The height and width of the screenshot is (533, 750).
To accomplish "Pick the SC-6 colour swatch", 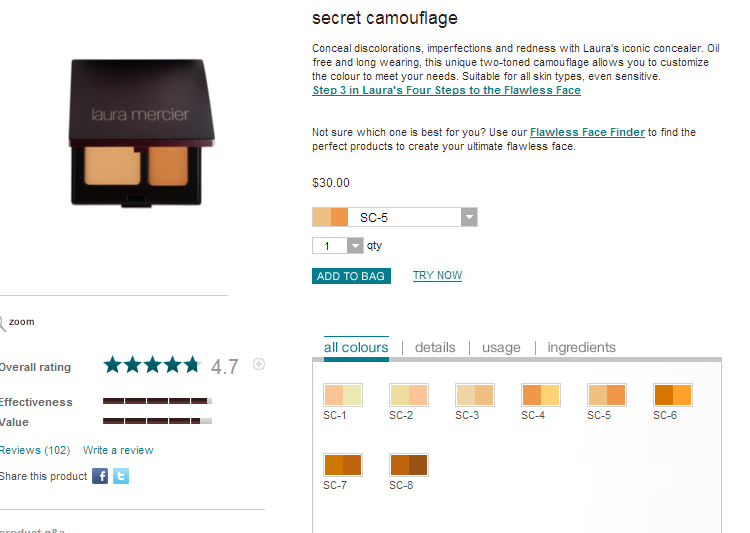I will click(673, 395).
